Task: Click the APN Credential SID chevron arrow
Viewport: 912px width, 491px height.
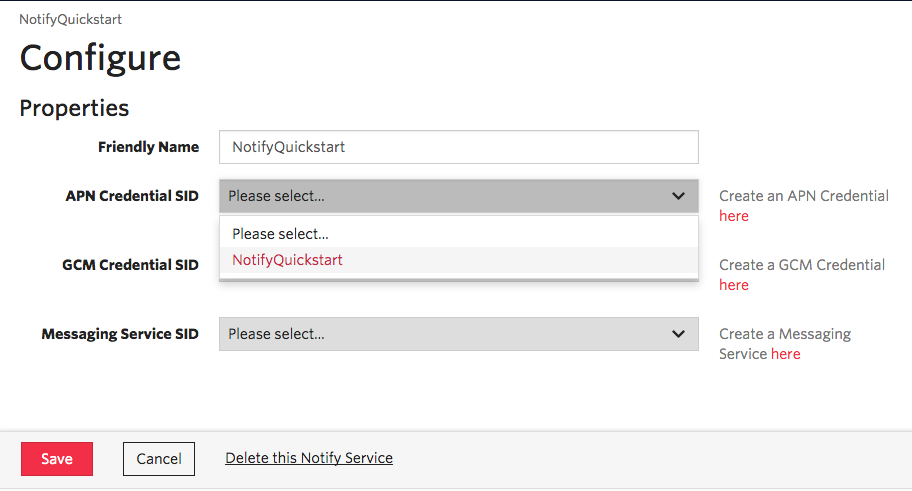Action: click(x=678, y=196)
